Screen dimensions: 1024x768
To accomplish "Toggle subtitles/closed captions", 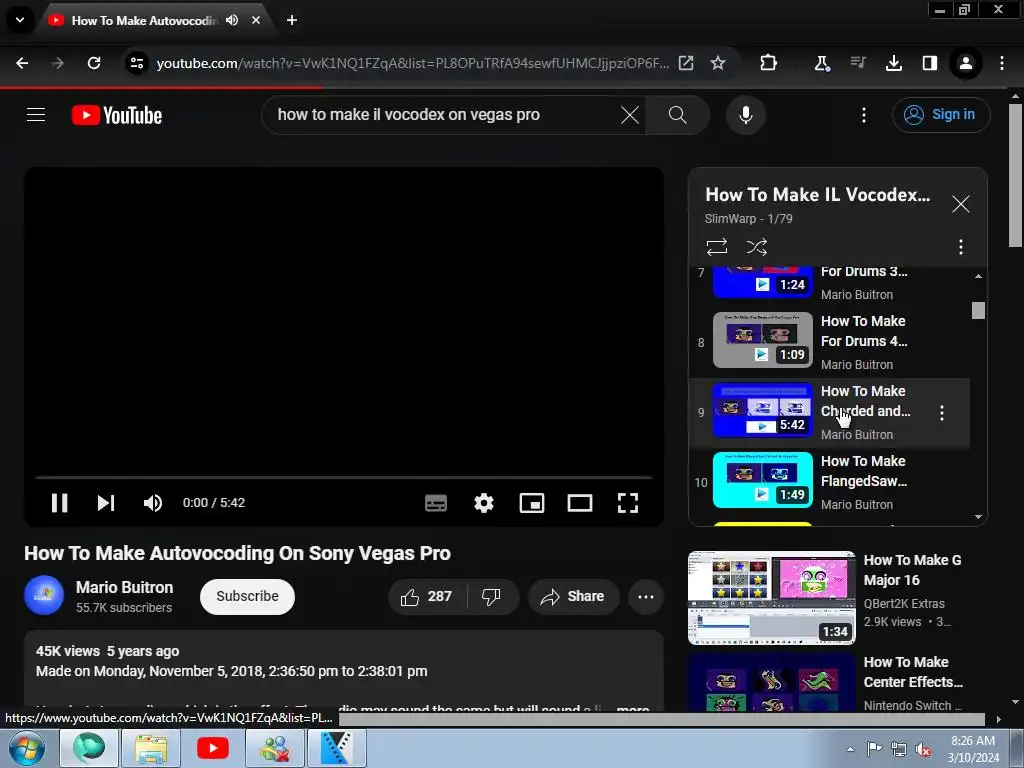I will 436,503.
